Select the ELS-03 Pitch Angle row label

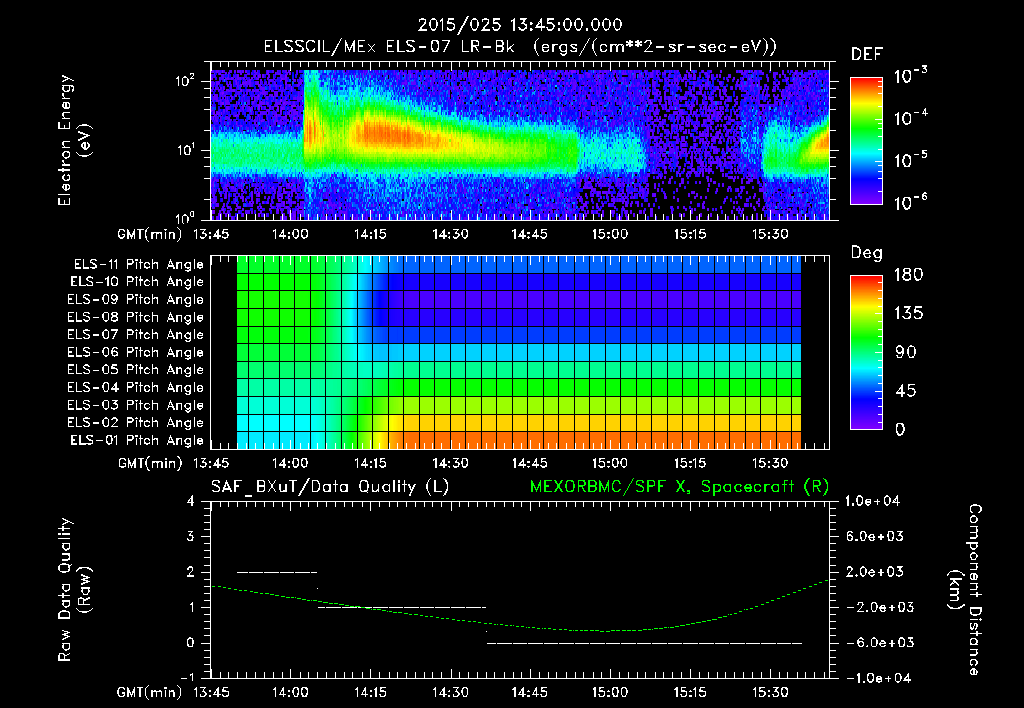(x=136, y=405)
